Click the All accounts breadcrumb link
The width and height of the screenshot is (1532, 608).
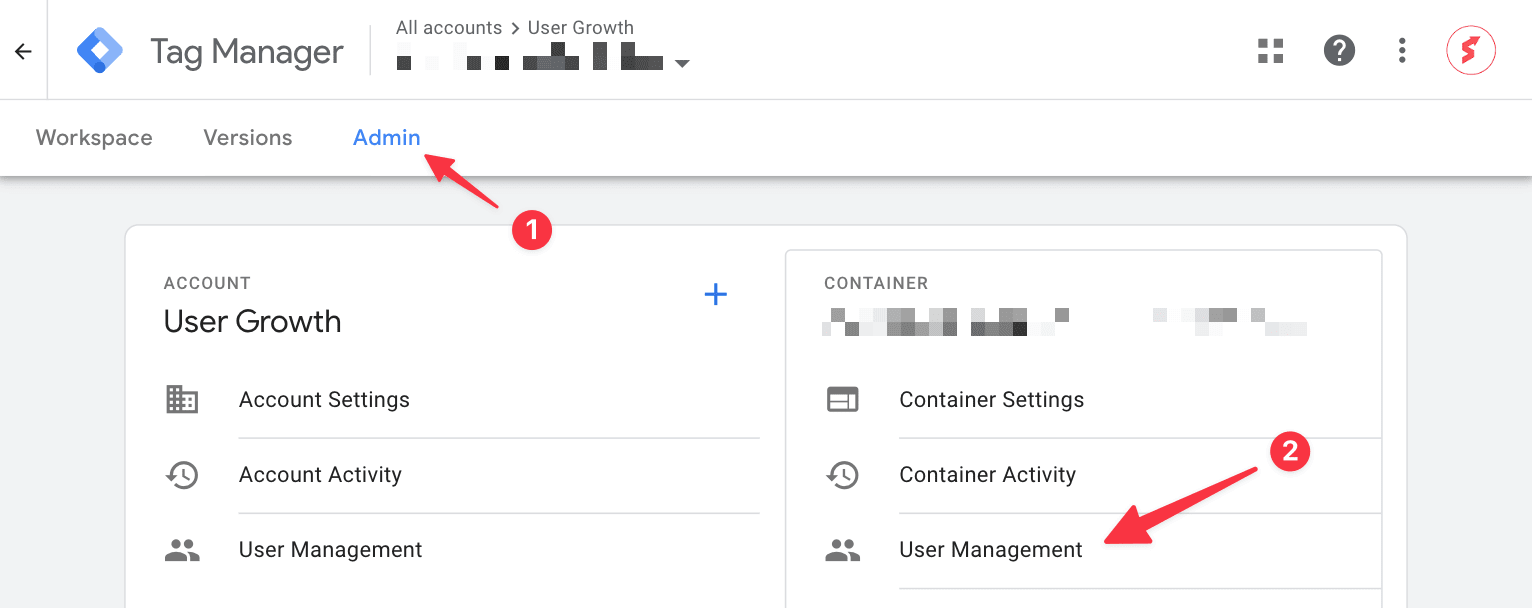448,28
